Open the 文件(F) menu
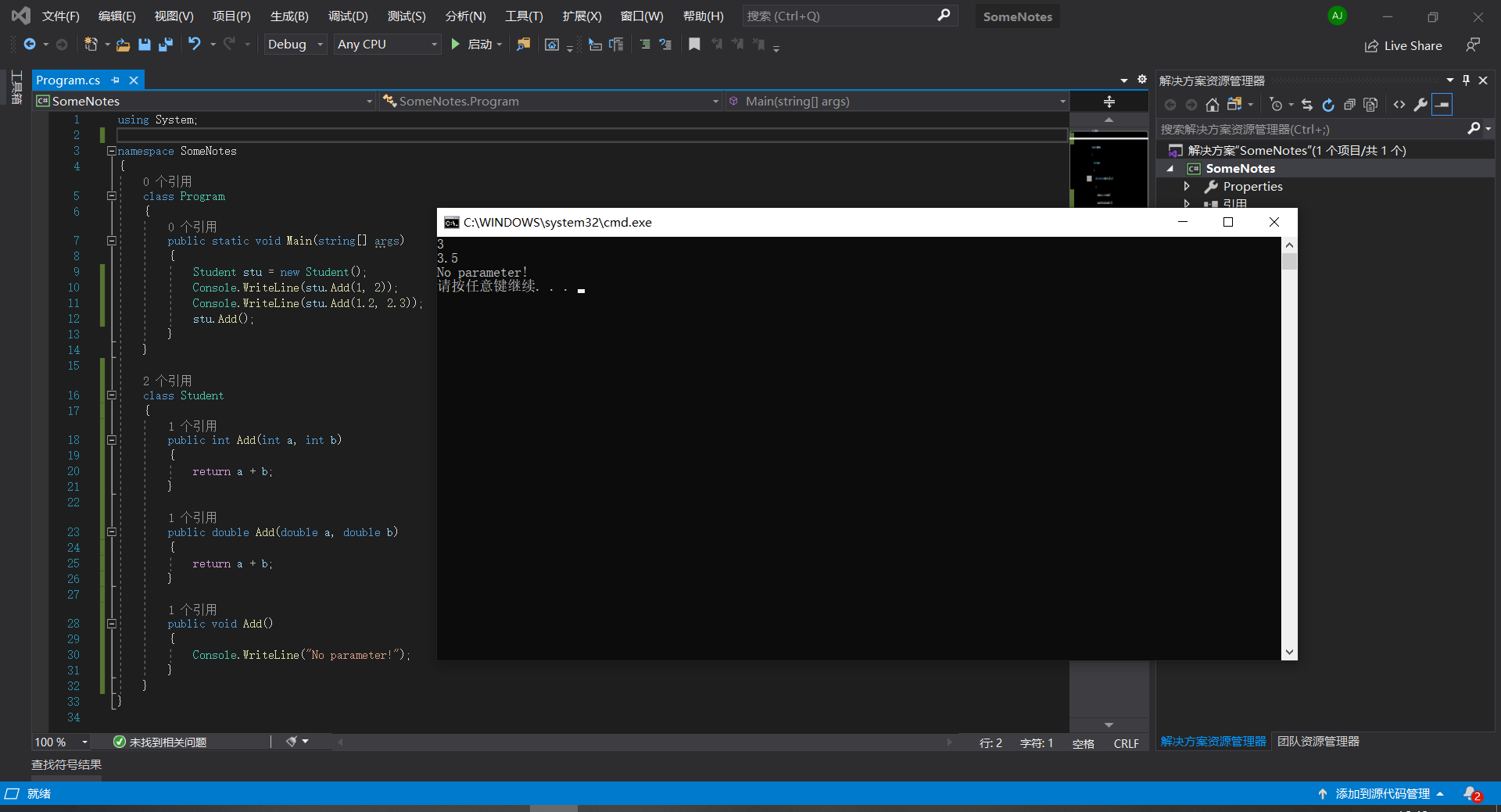The image size is (1501, 812). point(60,16)
